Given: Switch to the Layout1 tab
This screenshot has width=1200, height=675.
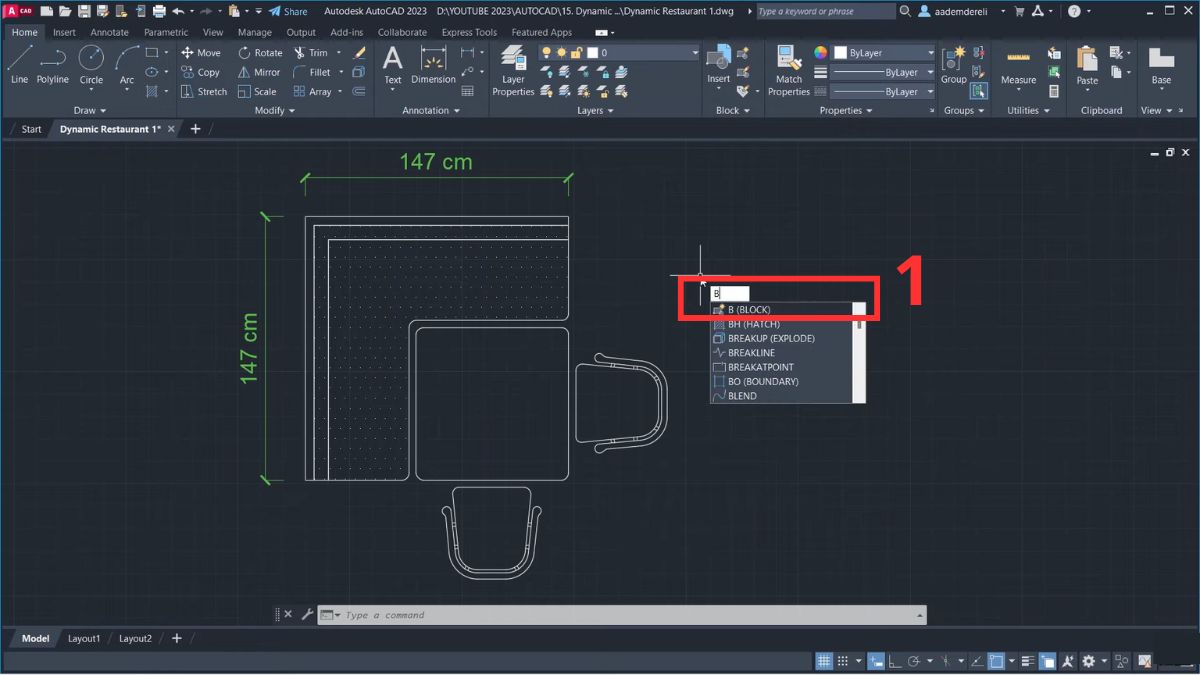Looking at the screenshot, I should (84, 638).
